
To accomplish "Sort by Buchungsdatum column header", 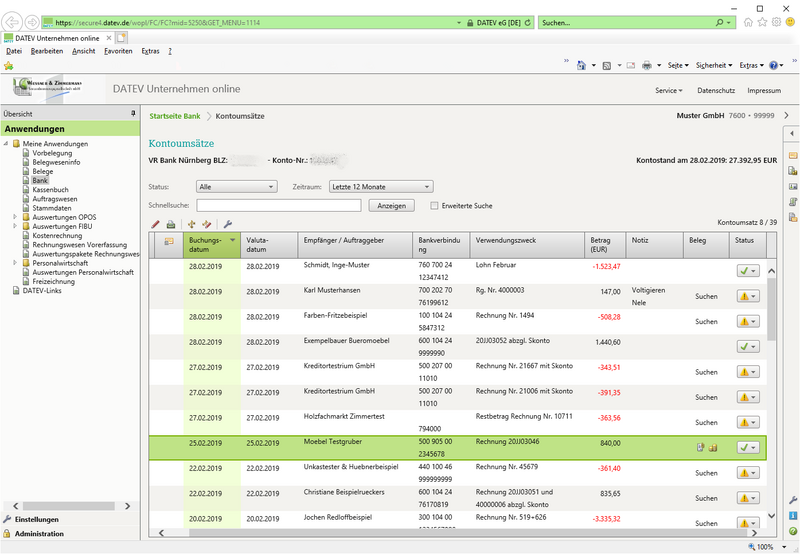I will [212, 245].
